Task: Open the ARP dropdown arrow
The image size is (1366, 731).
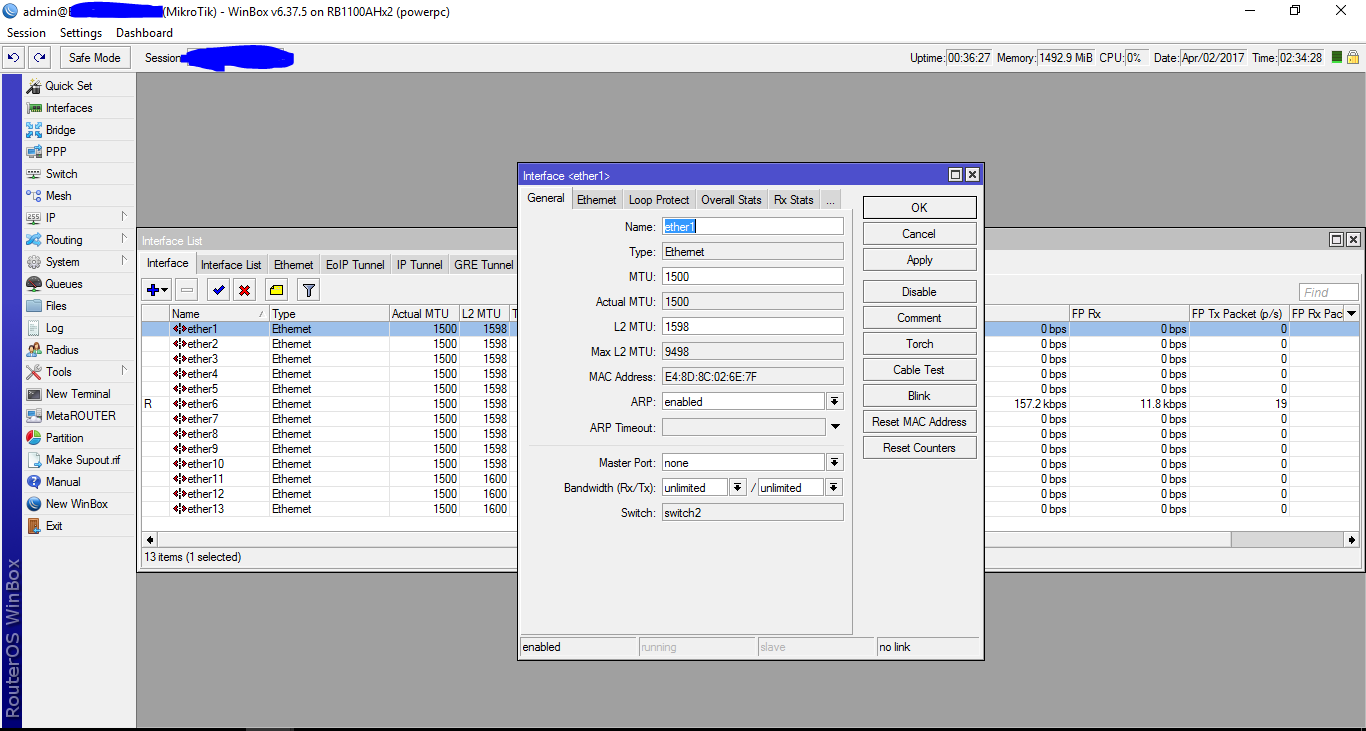Action: 835,401
